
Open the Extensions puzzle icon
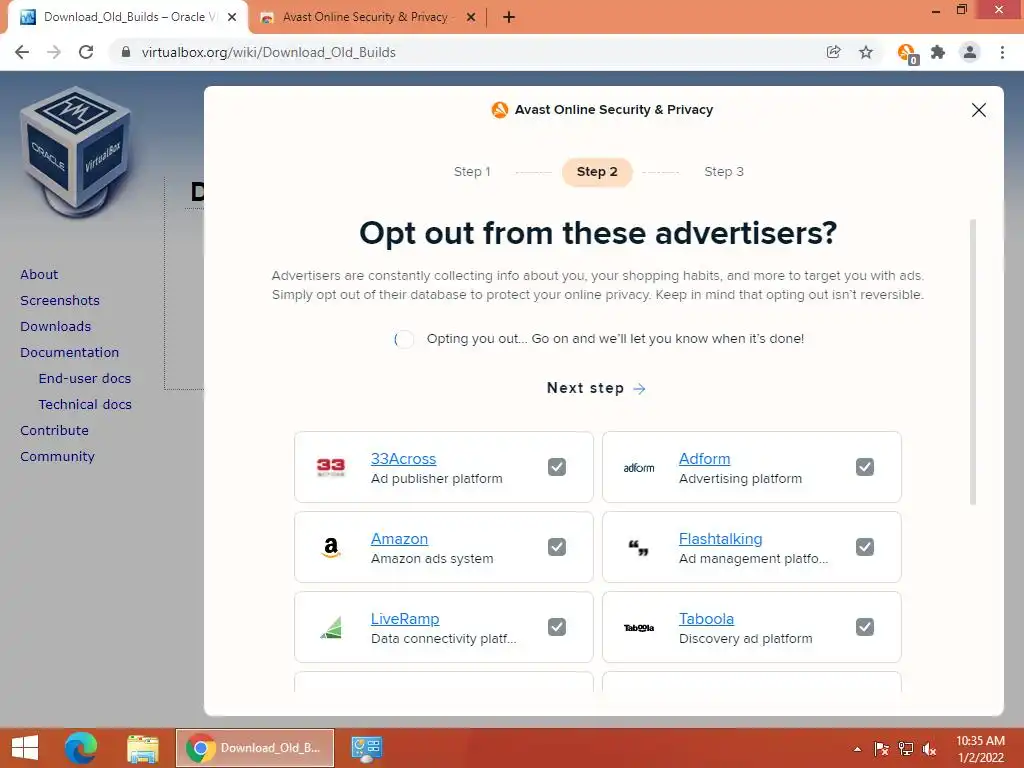[938, 52]
